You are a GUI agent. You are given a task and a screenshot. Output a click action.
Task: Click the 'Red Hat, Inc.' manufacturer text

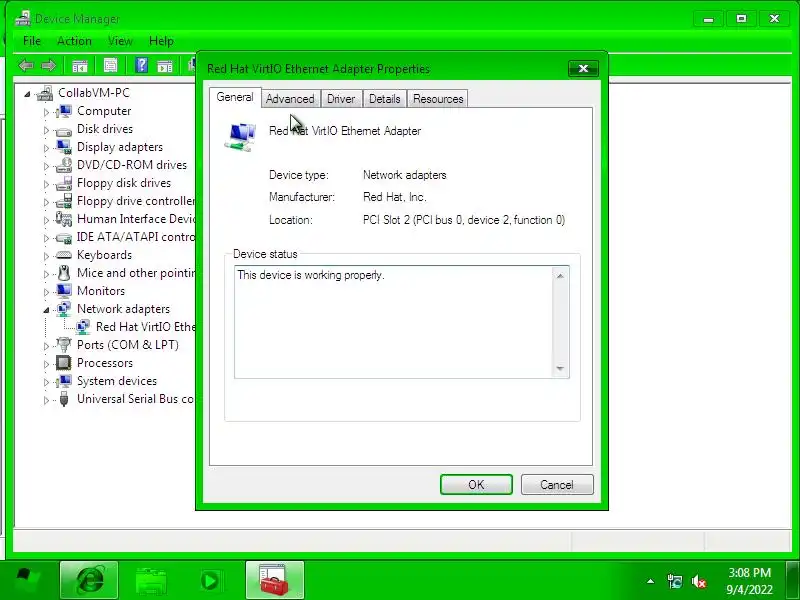click(x=394, y=197)
